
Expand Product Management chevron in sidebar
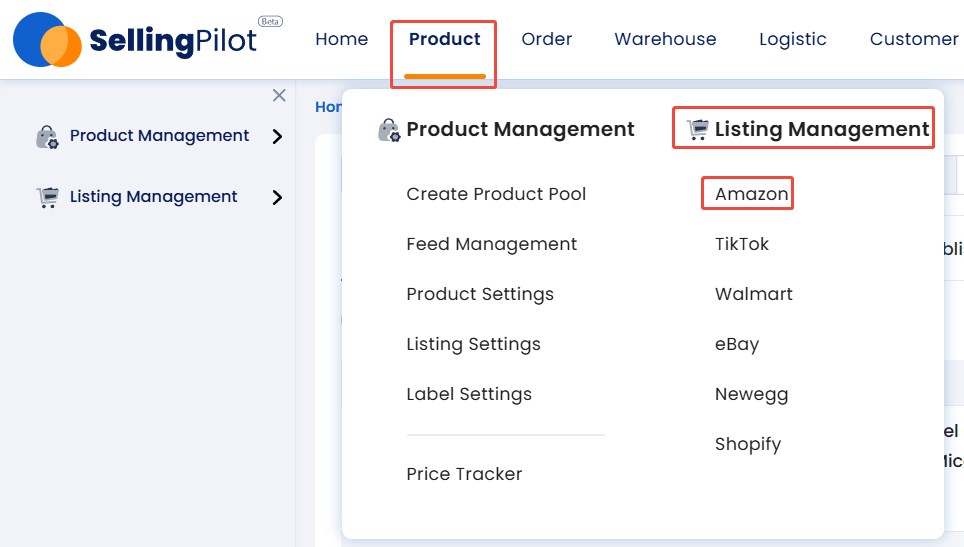(277, 136)
